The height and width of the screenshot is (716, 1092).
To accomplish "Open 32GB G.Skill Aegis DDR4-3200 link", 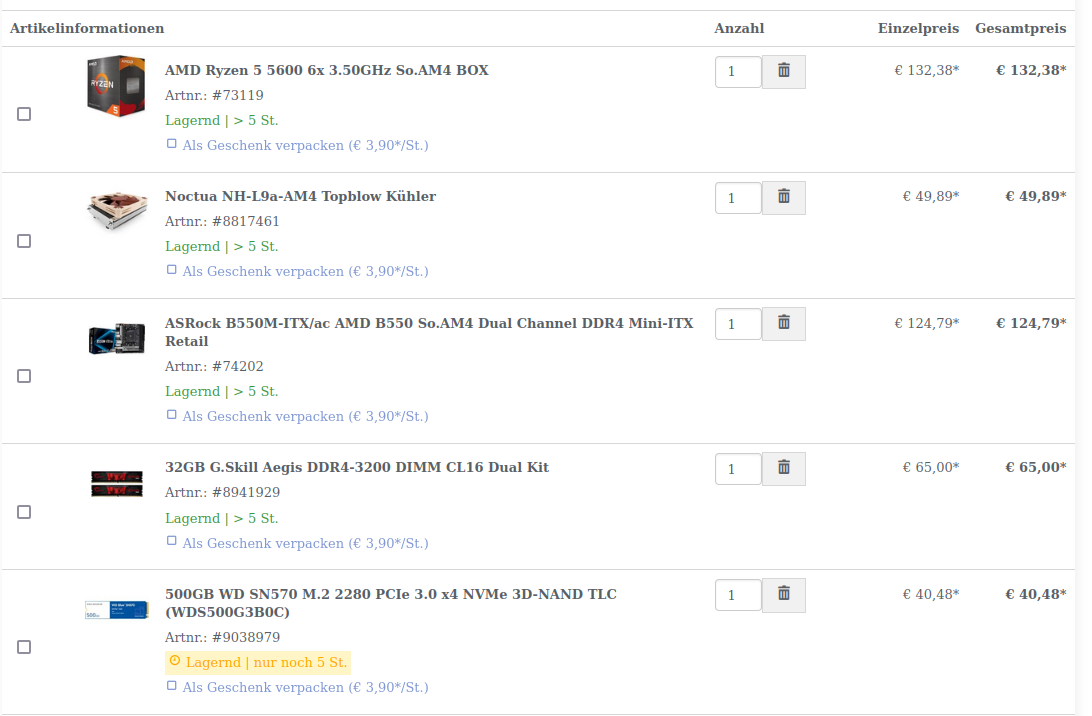I will [357, 467].
